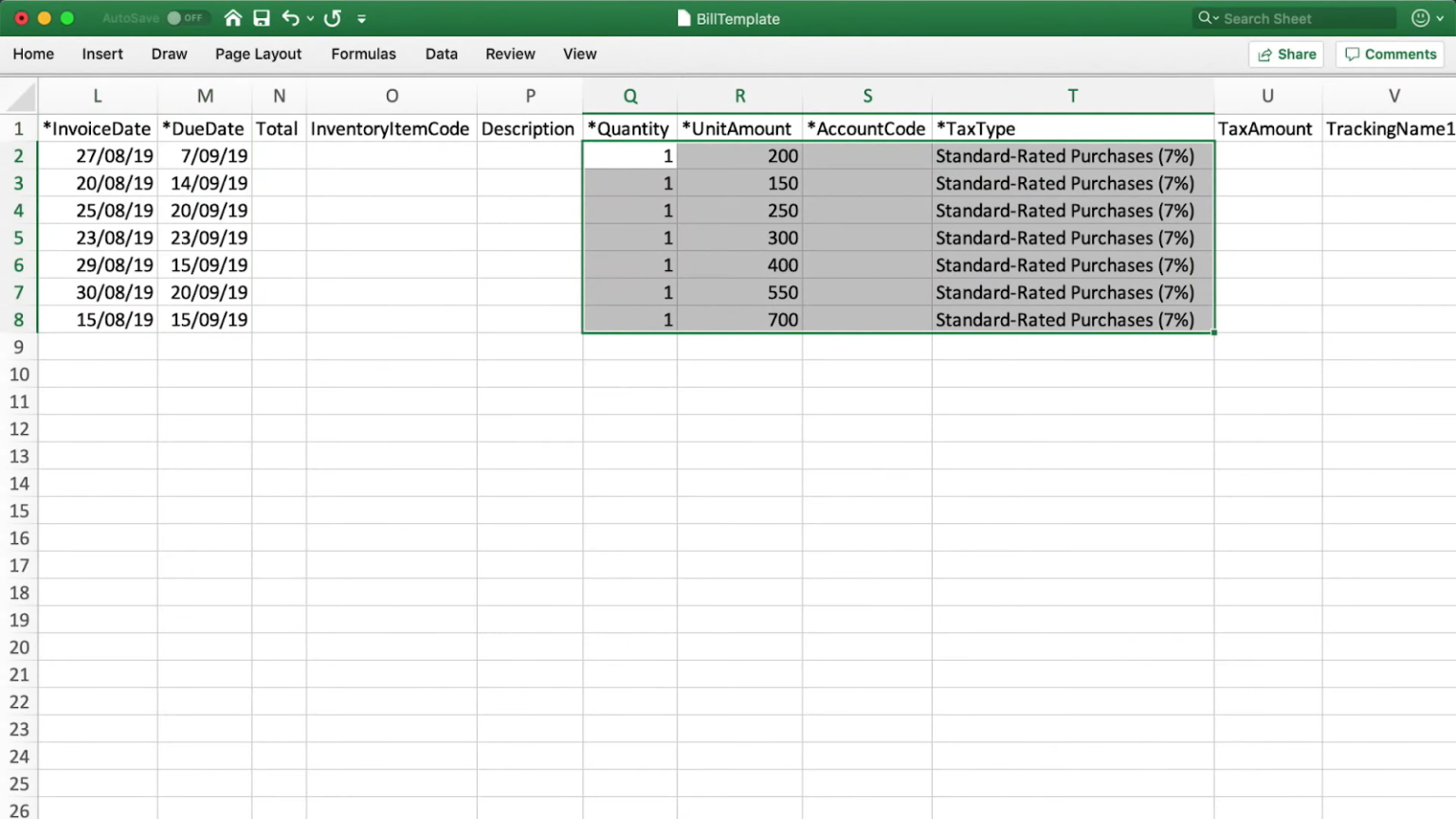Open the Home screen icon in title bar
This screenshot has width=1456, height=819.
[233, 18]
